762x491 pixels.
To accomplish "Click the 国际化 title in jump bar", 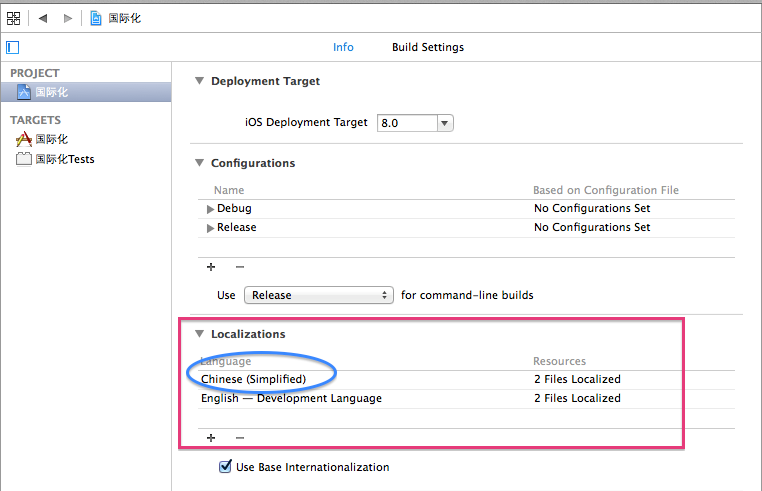I will 124,18.
